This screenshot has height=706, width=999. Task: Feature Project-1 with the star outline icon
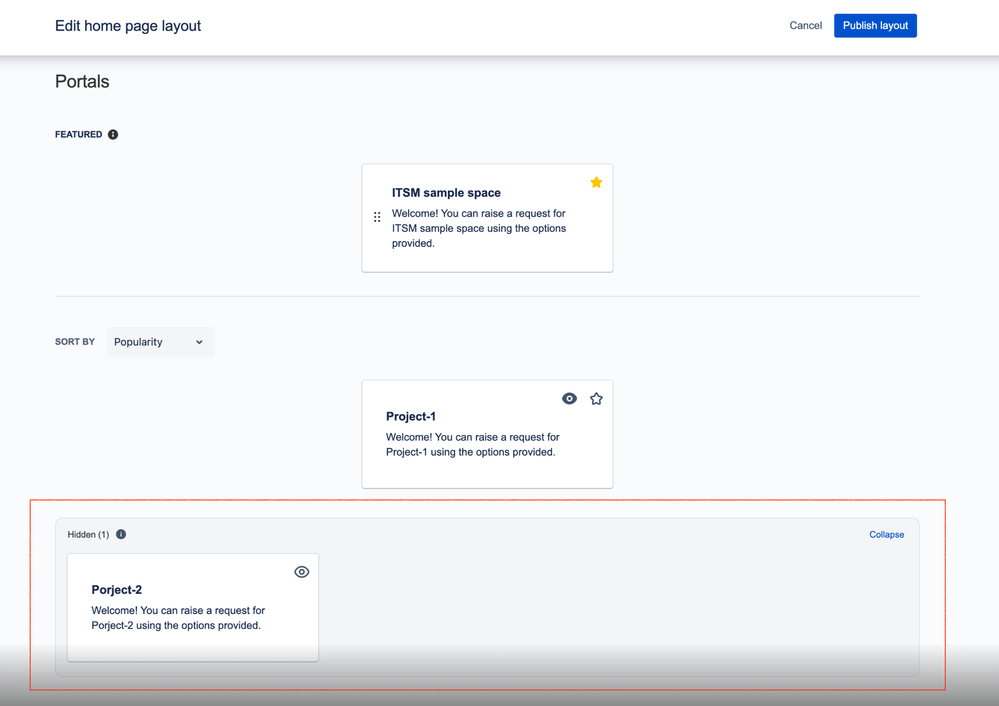[596, 399]
